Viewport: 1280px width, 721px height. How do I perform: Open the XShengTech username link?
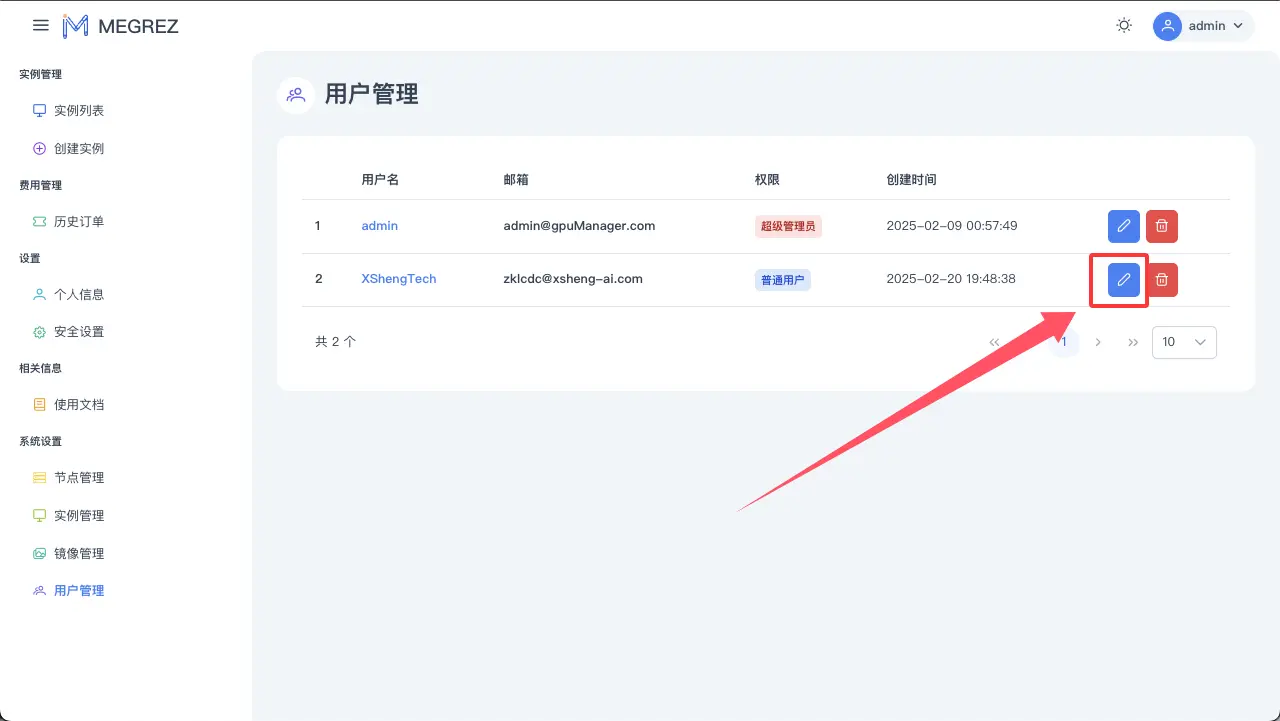coord(398,279)
